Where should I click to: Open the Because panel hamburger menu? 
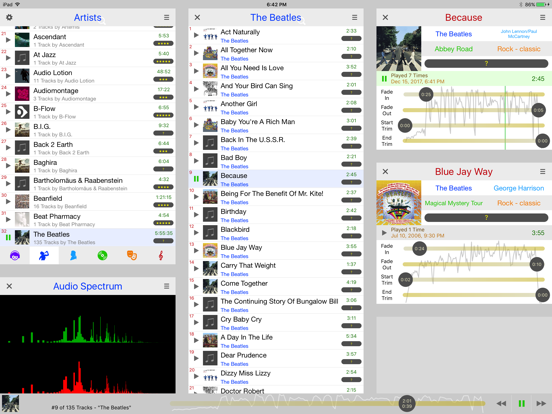(542, 17)
